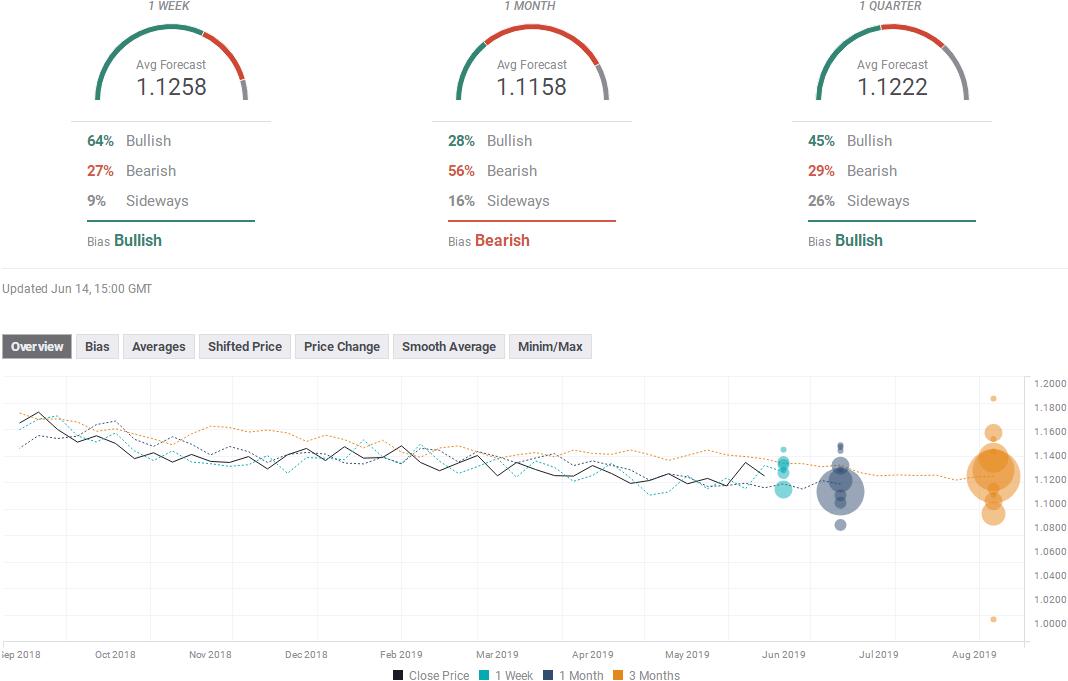Open the Bias chart tab
The width and height of the screenshot is (1068, 681).
97,347
